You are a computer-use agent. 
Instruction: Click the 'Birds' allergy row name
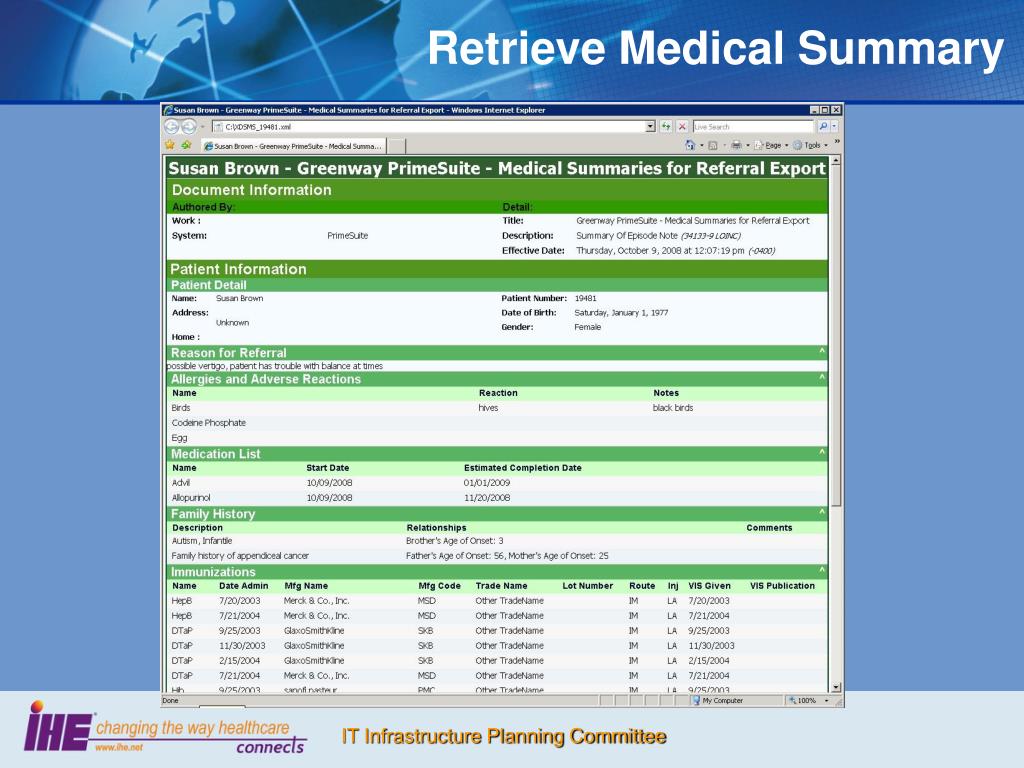point(181,408)
